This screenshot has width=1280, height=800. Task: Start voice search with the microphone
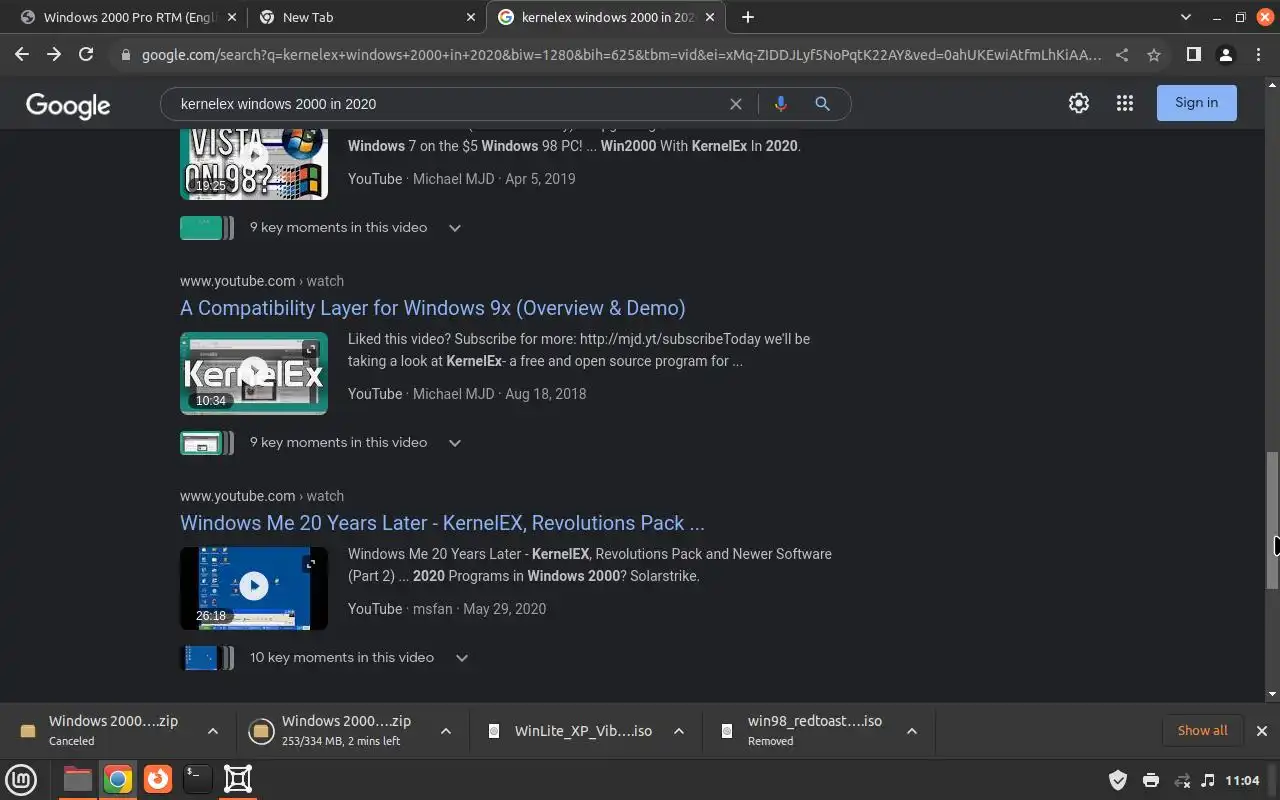781,104
